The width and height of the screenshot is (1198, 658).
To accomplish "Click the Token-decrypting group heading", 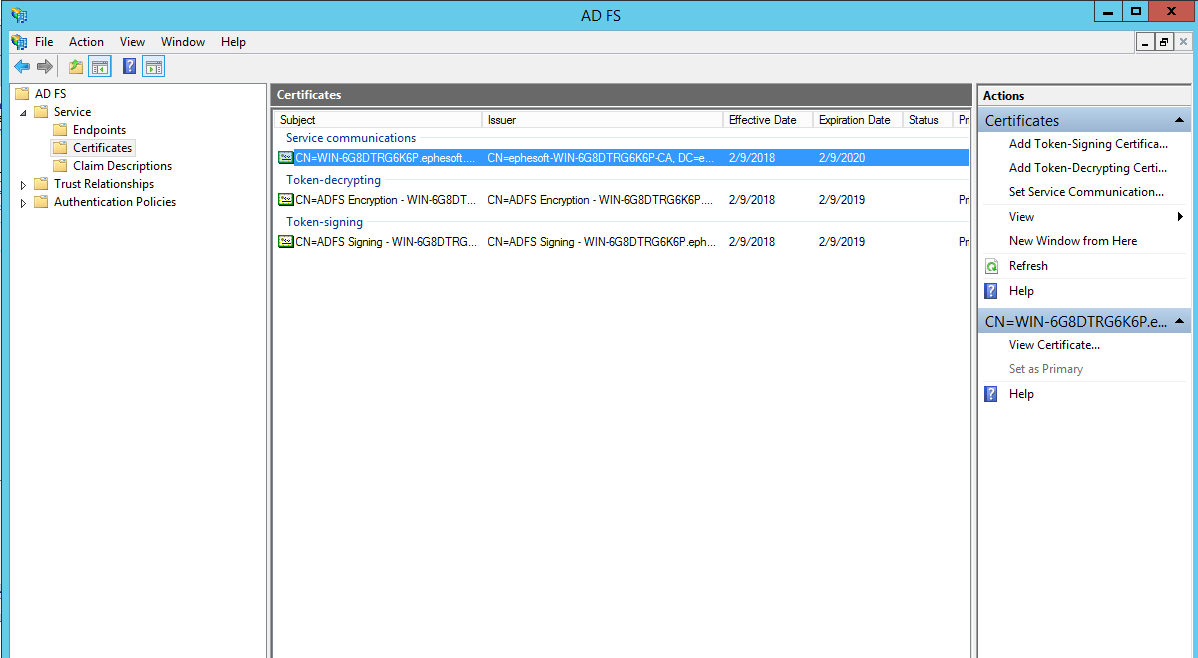I will coord(333,180).
